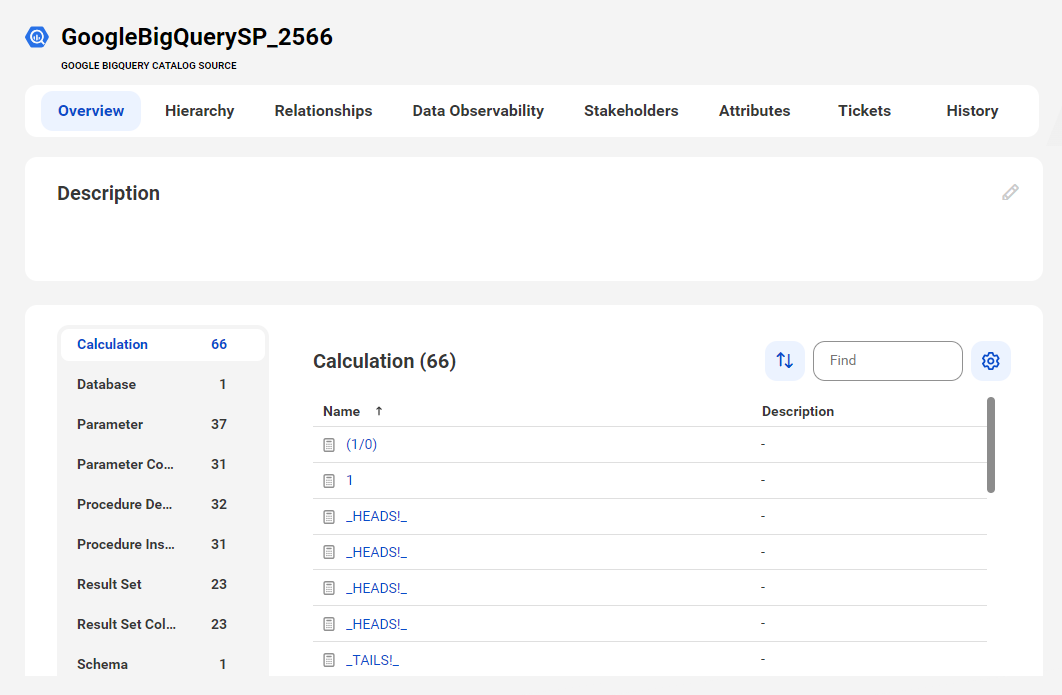Click the Google BigQuery source logo icon
This screenshot has height=695, width=1062.
pyautogui.click(x=37, y=37)
